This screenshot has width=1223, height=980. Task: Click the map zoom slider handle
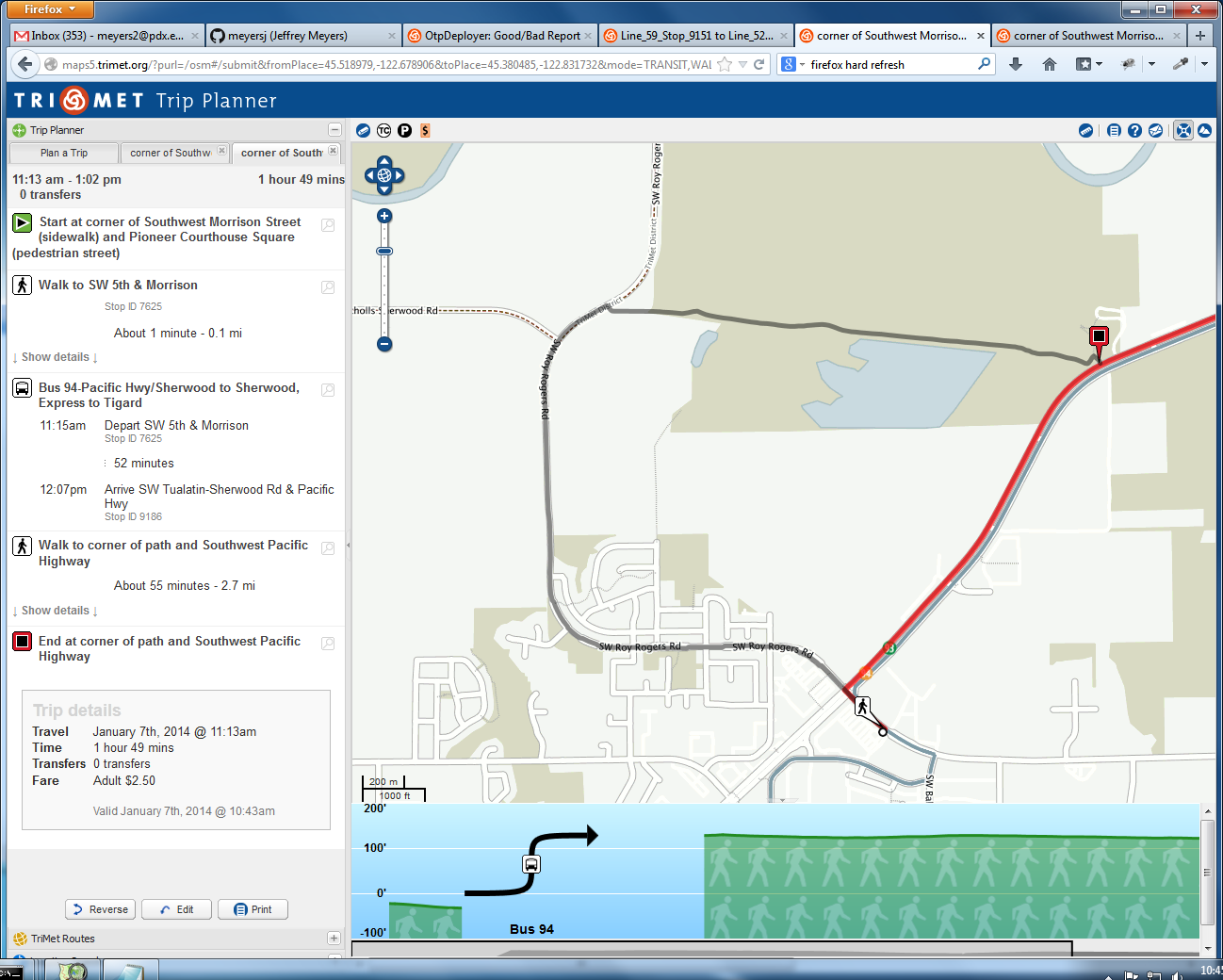[x=384, y=252]
